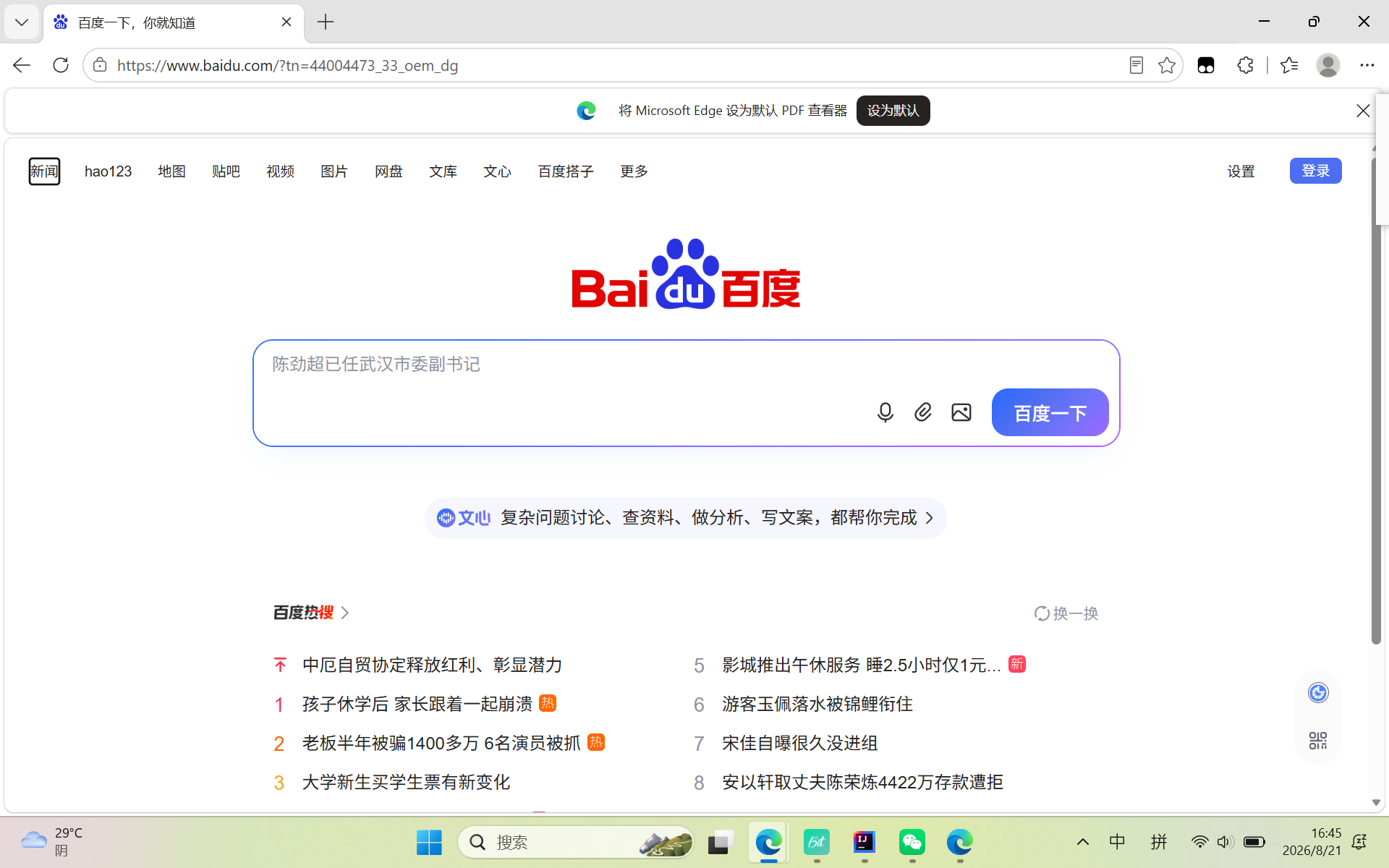
Task: Open Edge settings and more menu
Action: (x=1367, y=65)
